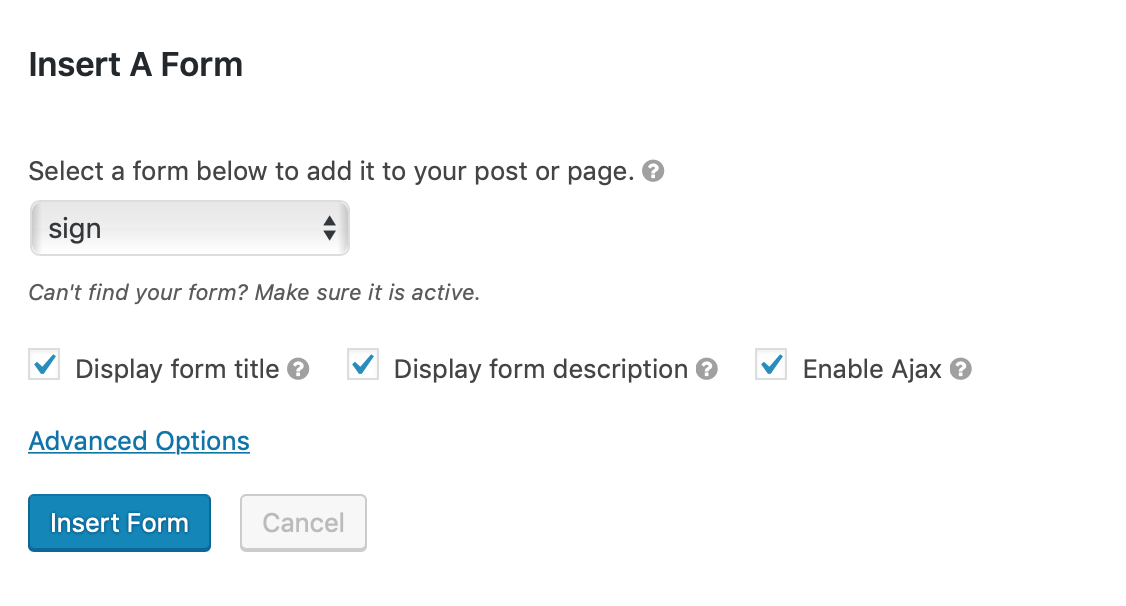The width and height of the screenshot is (1126, 606).
Task: Toggle the Display form description checkbox
Action: (363, 365)
